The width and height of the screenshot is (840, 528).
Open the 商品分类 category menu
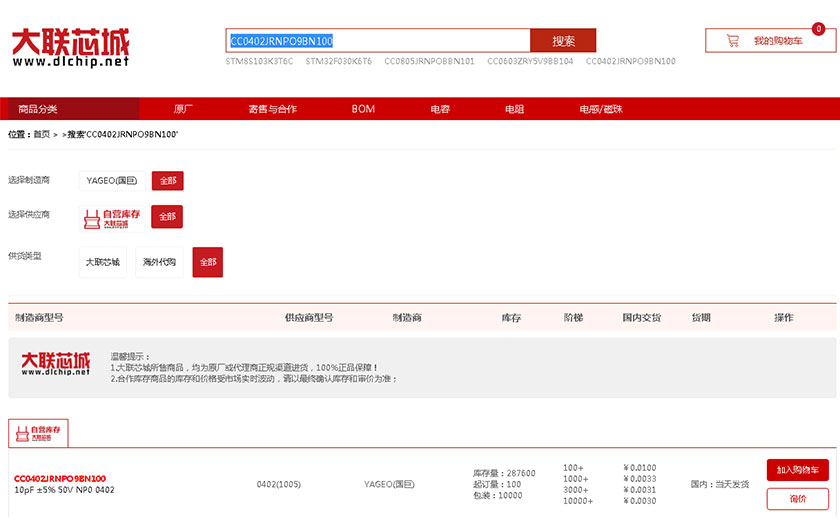pyautogui.click(x=39, y=109)
